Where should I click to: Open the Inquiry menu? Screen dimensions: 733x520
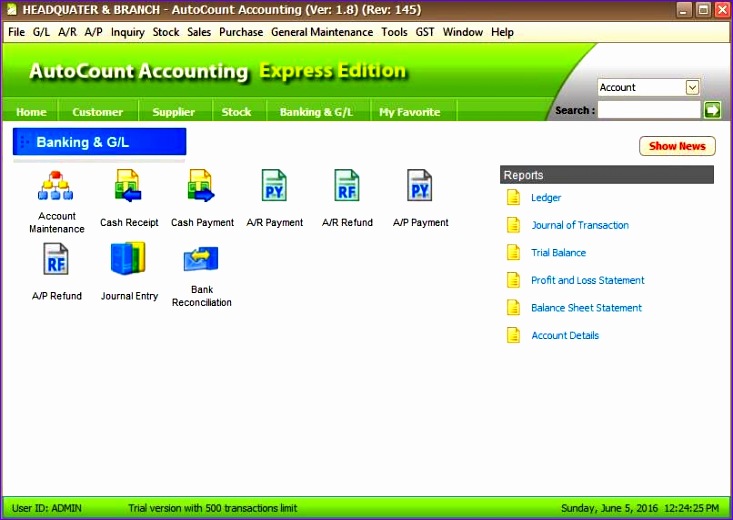tap(128, 32)
